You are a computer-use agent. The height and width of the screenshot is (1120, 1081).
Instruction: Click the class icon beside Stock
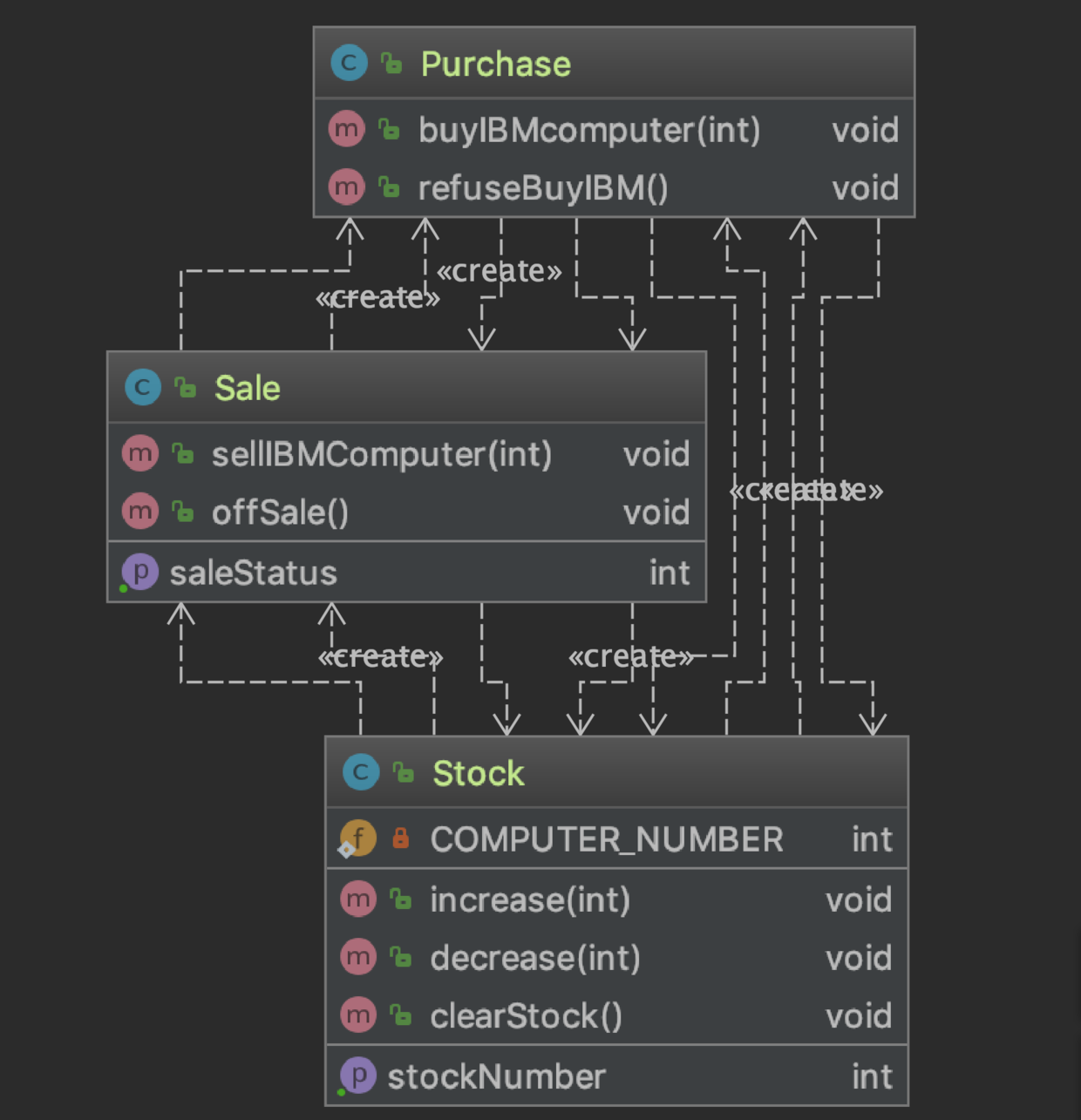tap(361, 772)
